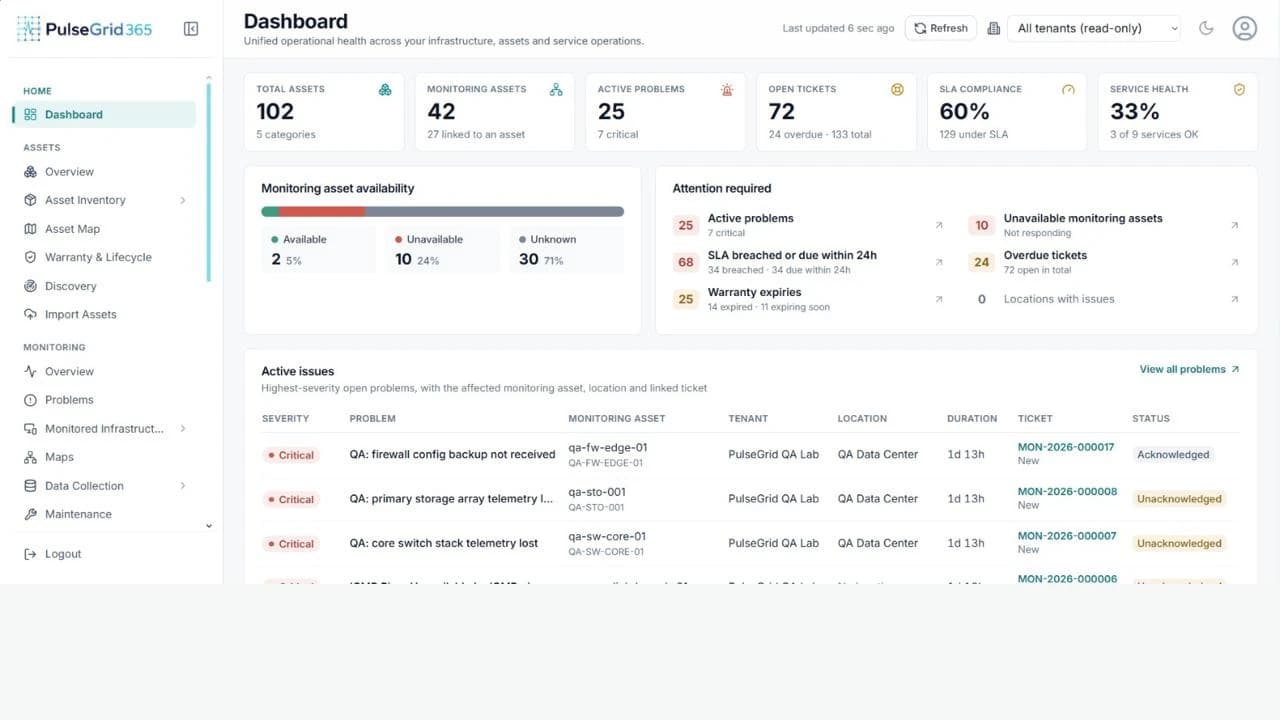
Task: Open ticket MON-2026-000017
Action: (x=1066, y=447)
